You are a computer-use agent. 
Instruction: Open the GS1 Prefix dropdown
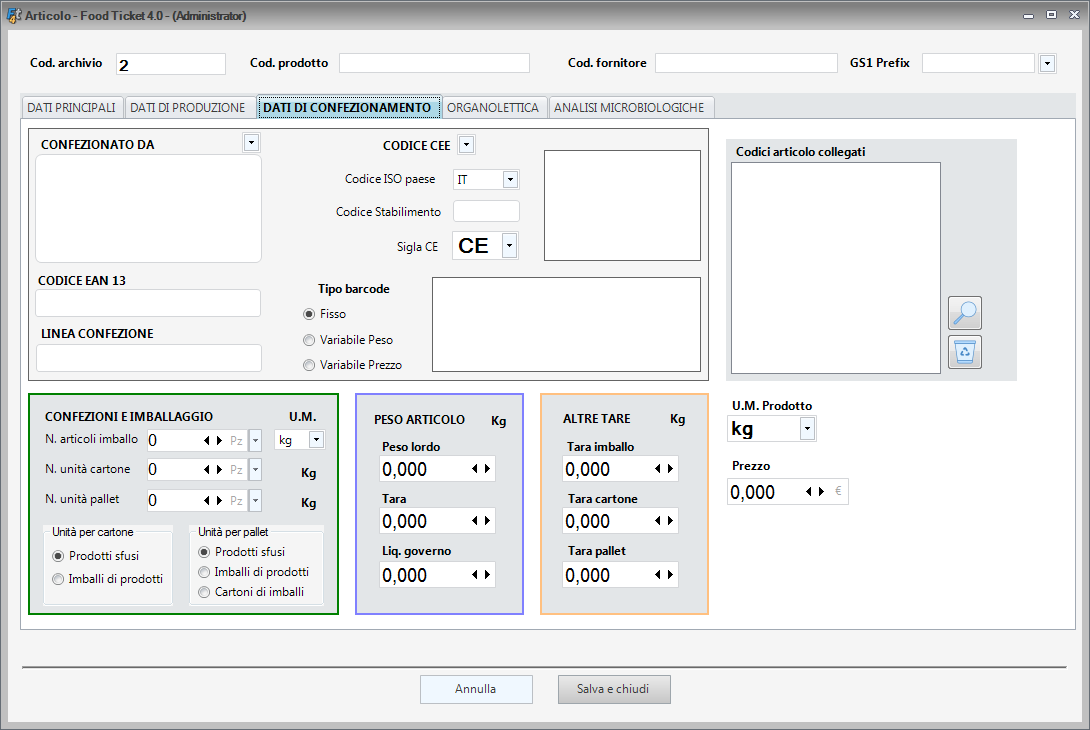click(1047, 62)
